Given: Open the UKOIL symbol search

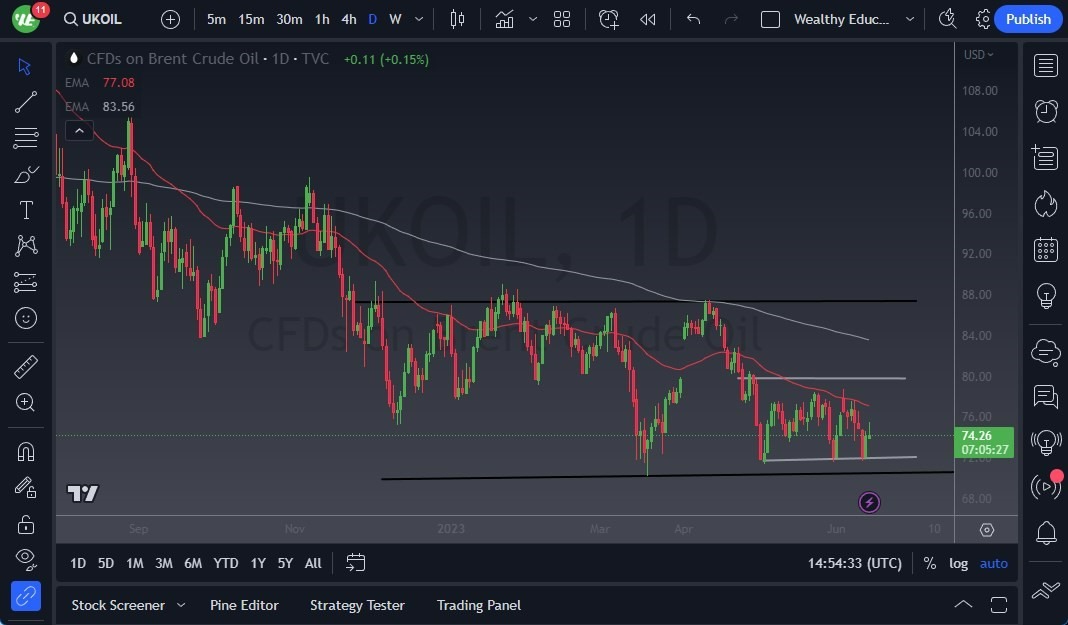Looking at the screenshot, I should [x=93, y=19].
